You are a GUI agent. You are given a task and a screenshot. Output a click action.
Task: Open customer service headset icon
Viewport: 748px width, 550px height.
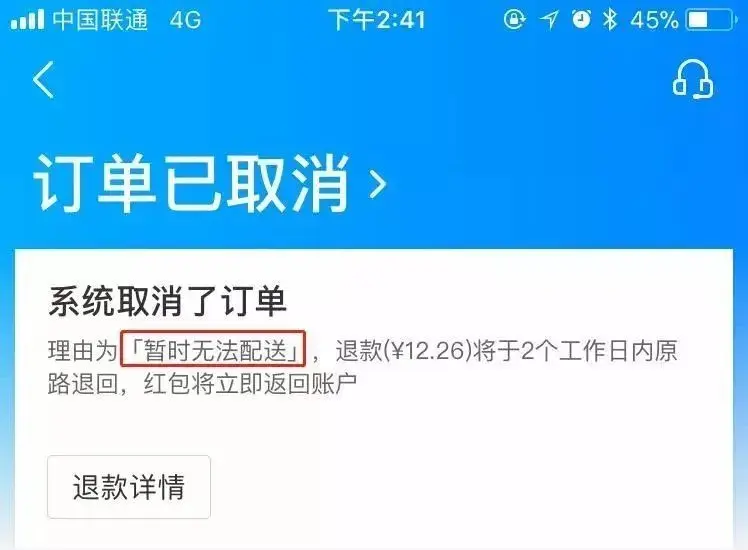tap(693, 79)
